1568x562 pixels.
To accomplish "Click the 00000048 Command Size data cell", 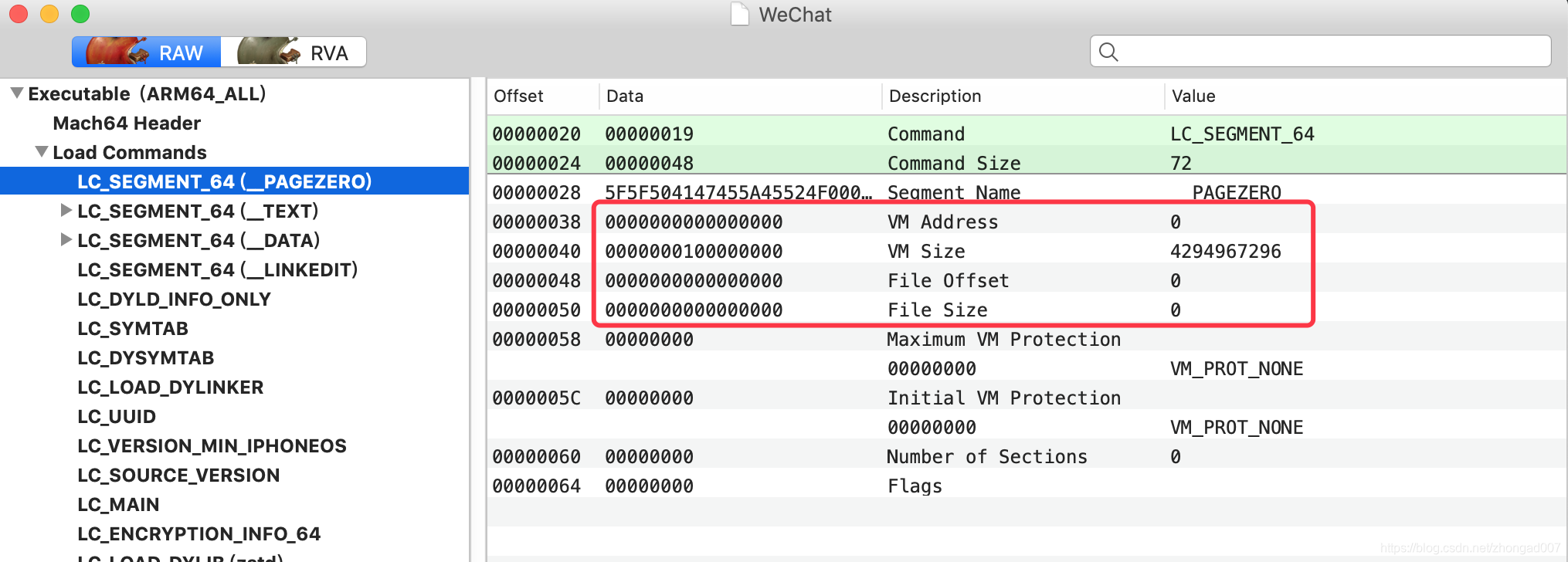I will click(649, 163).
